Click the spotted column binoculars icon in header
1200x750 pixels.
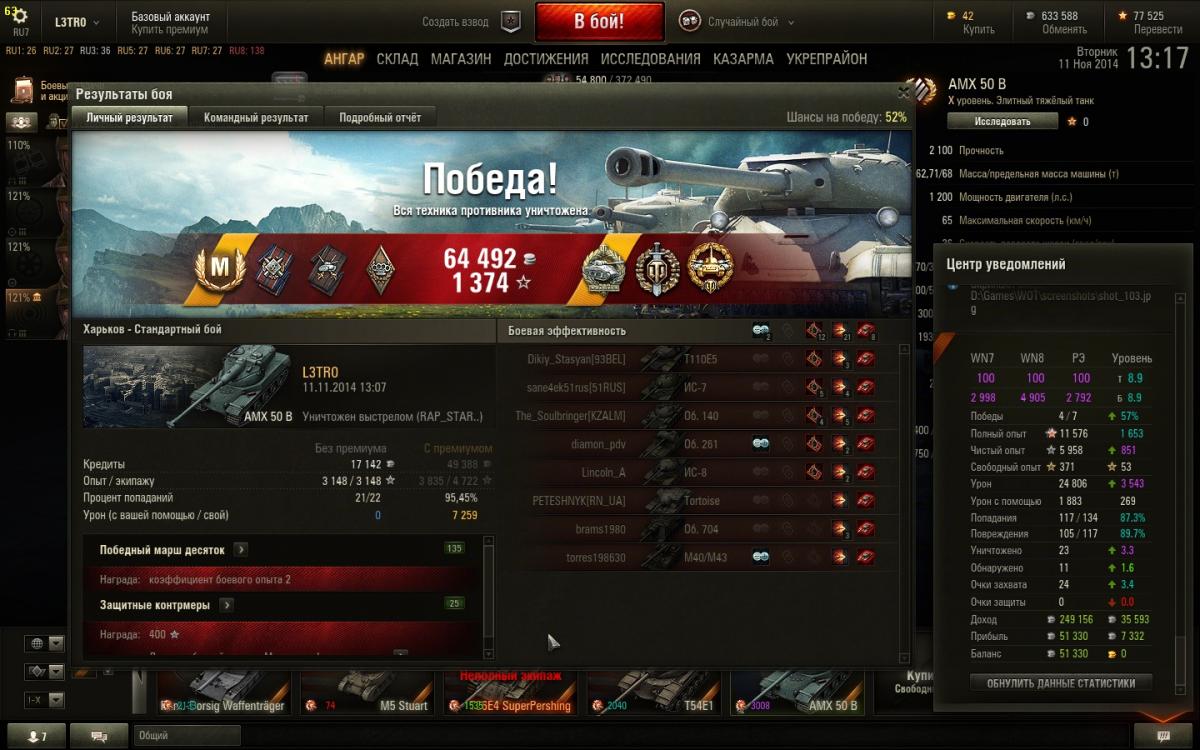[760, 331]
